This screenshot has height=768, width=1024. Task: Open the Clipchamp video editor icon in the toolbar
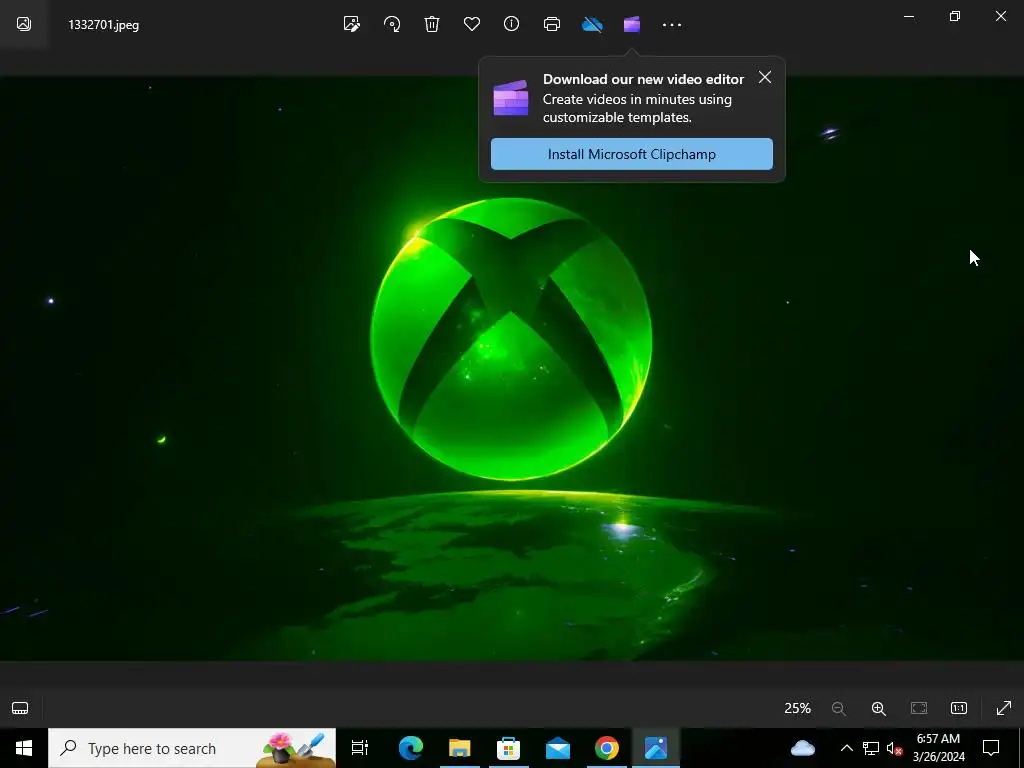pyautogui.click(x=632, y=24)
